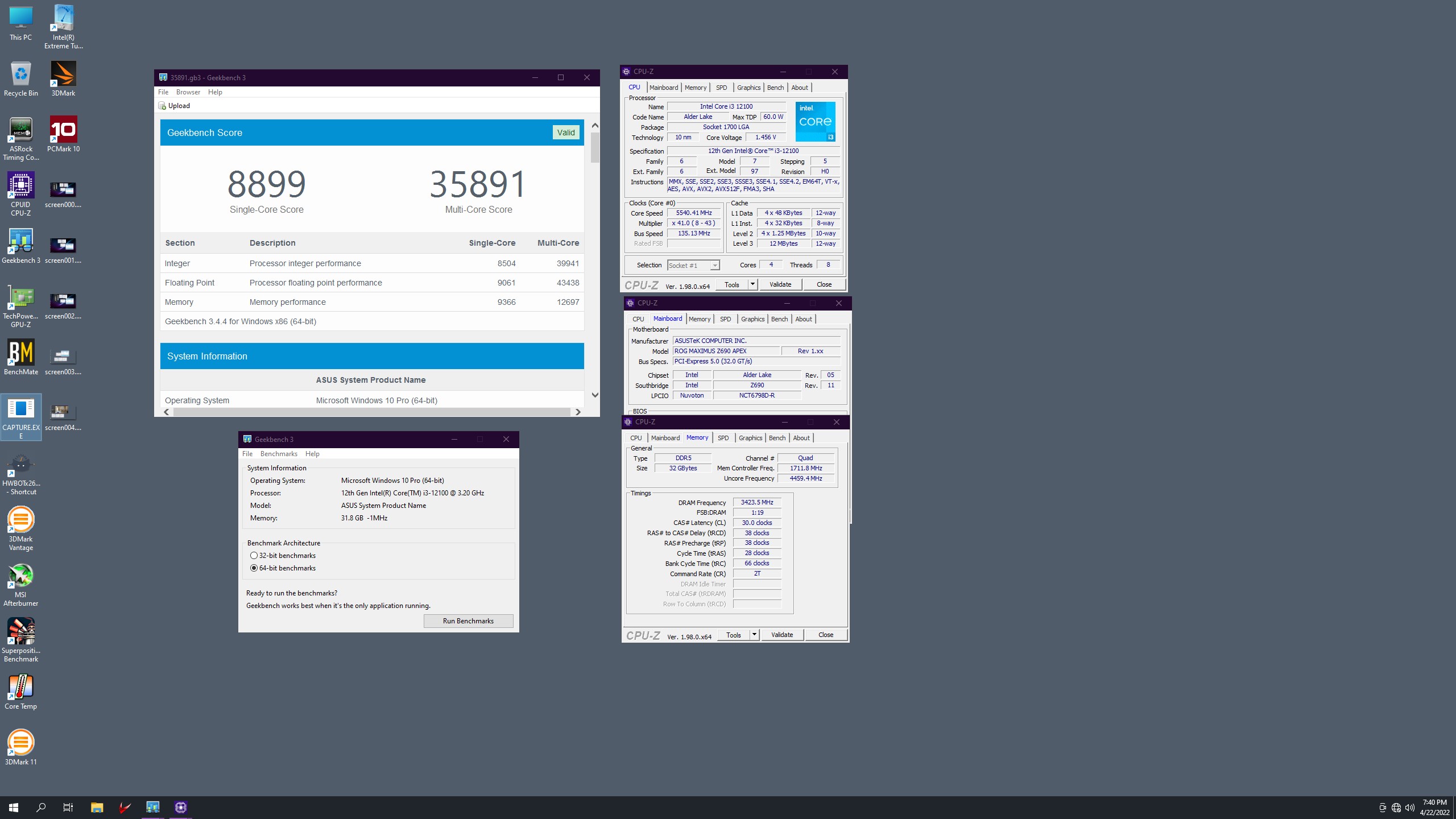Open Browser menu in Geekbench results
This screenshot has height=819, width=1456.
coord(188,92)
